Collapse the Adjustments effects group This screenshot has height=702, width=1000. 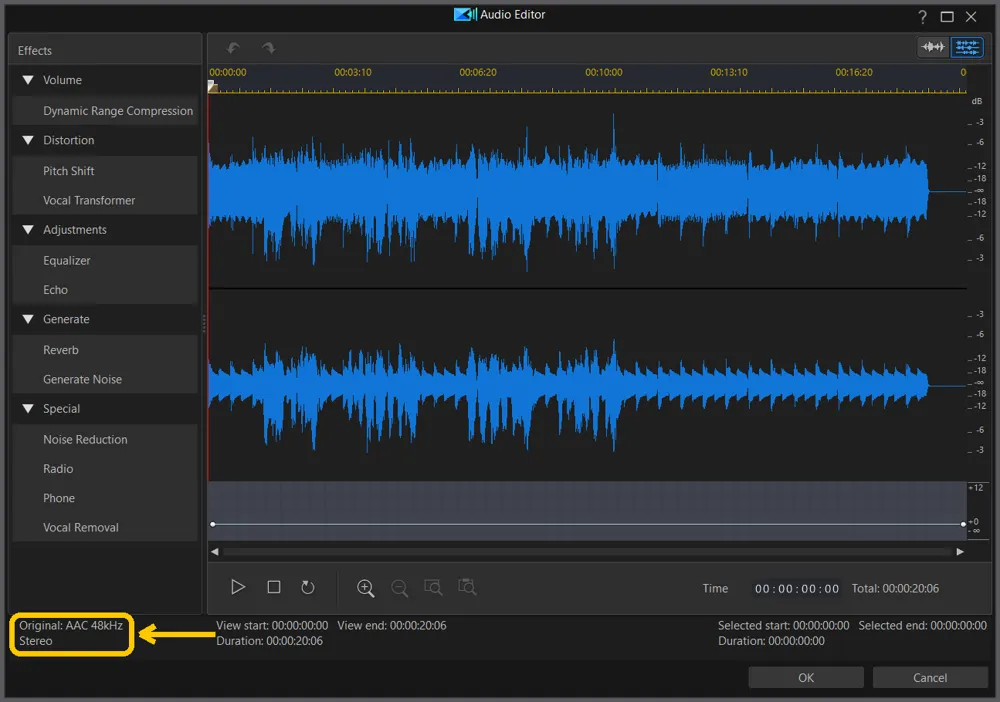pos(28,230)
